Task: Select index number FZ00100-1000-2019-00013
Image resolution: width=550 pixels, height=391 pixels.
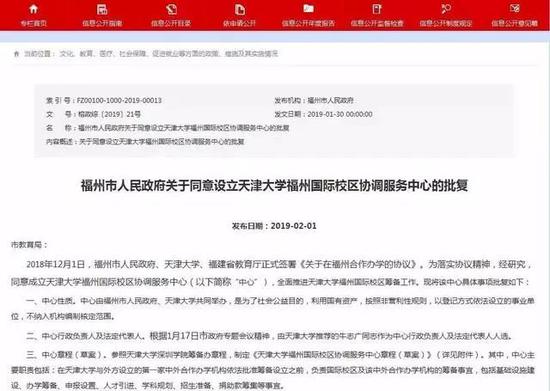Action: point(119,100)
